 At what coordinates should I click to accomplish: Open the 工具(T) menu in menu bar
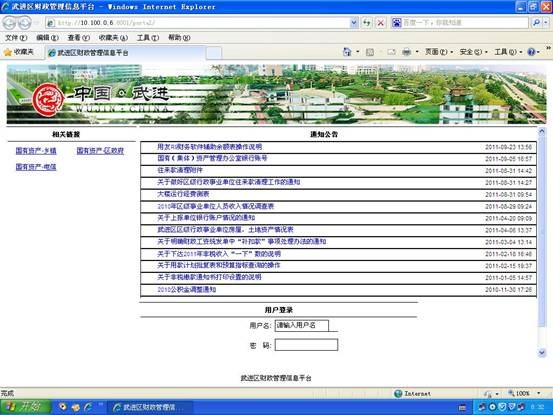tap(148, 37)
